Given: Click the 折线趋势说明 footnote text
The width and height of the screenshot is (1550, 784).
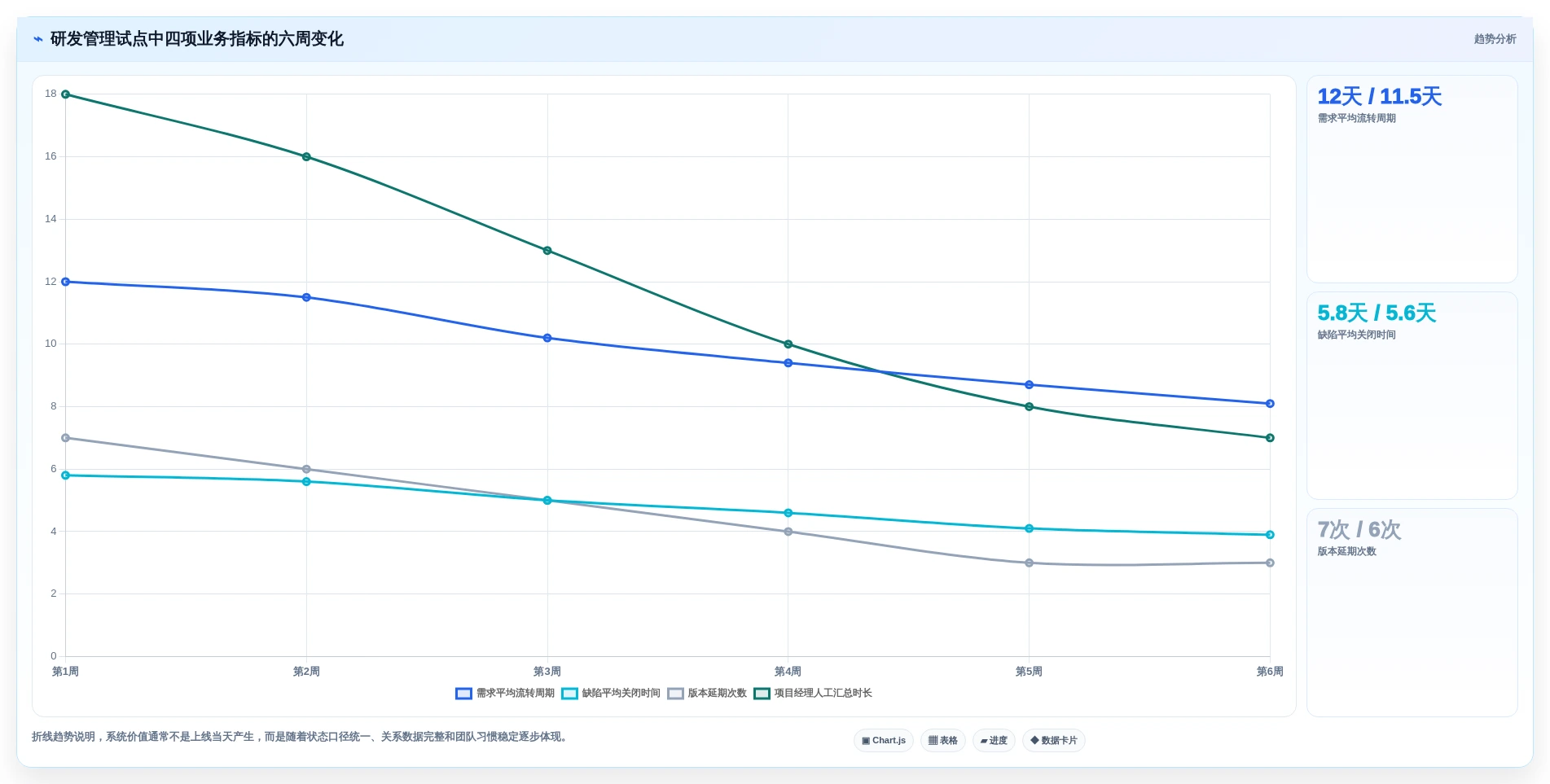Looking at the screenshot, I should 301,737.
